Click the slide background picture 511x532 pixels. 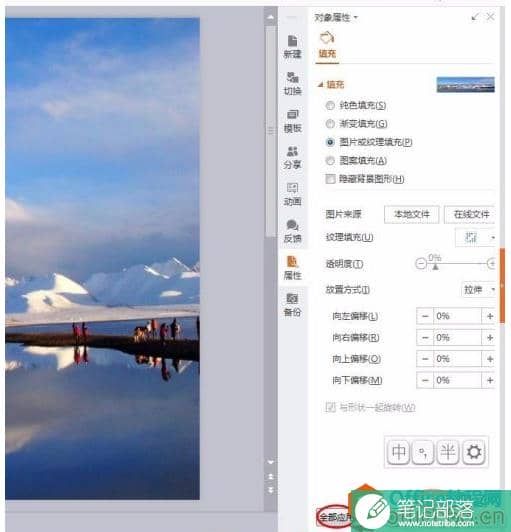[102, 259]
